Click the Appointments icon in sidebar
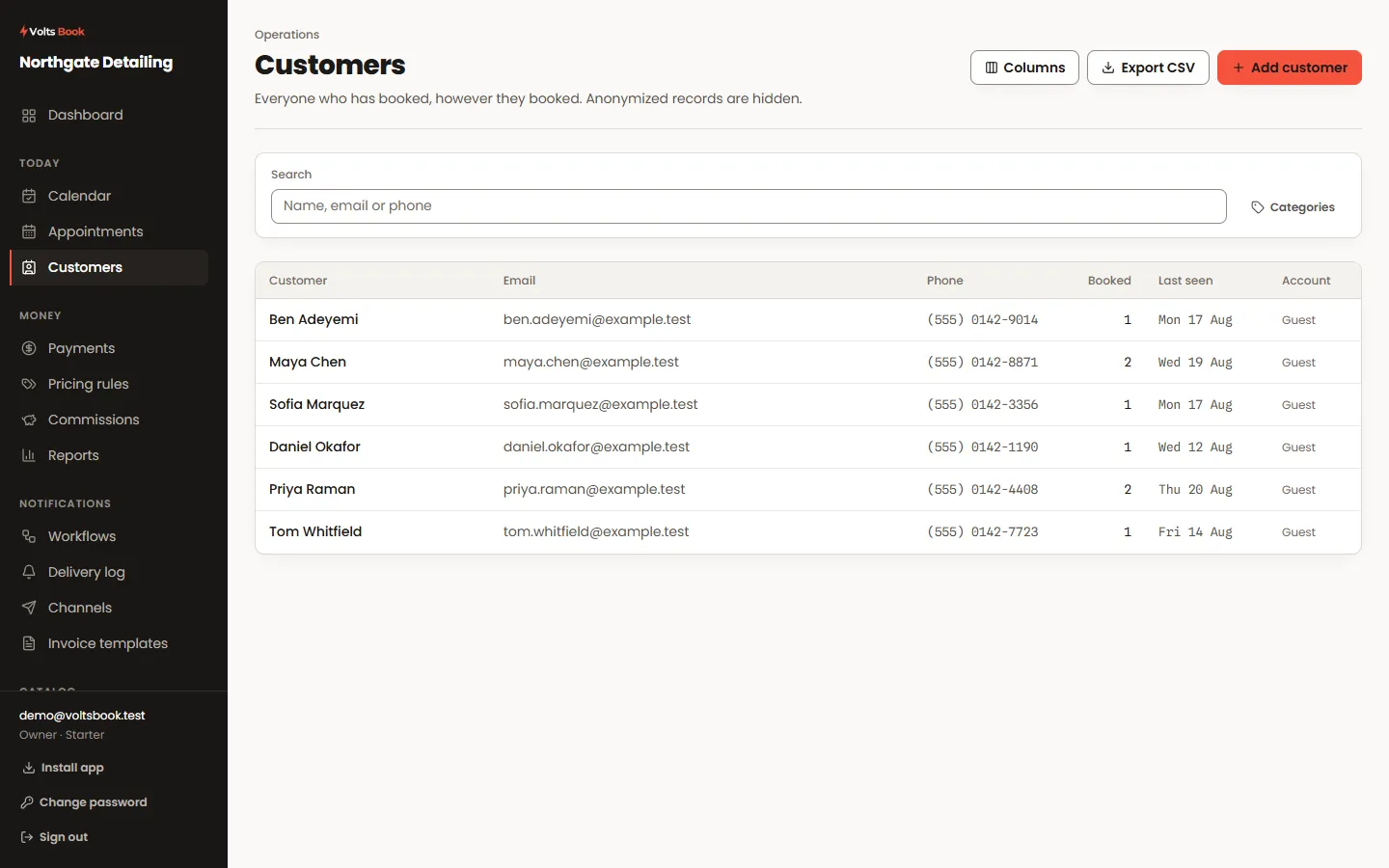 [29, 231]
